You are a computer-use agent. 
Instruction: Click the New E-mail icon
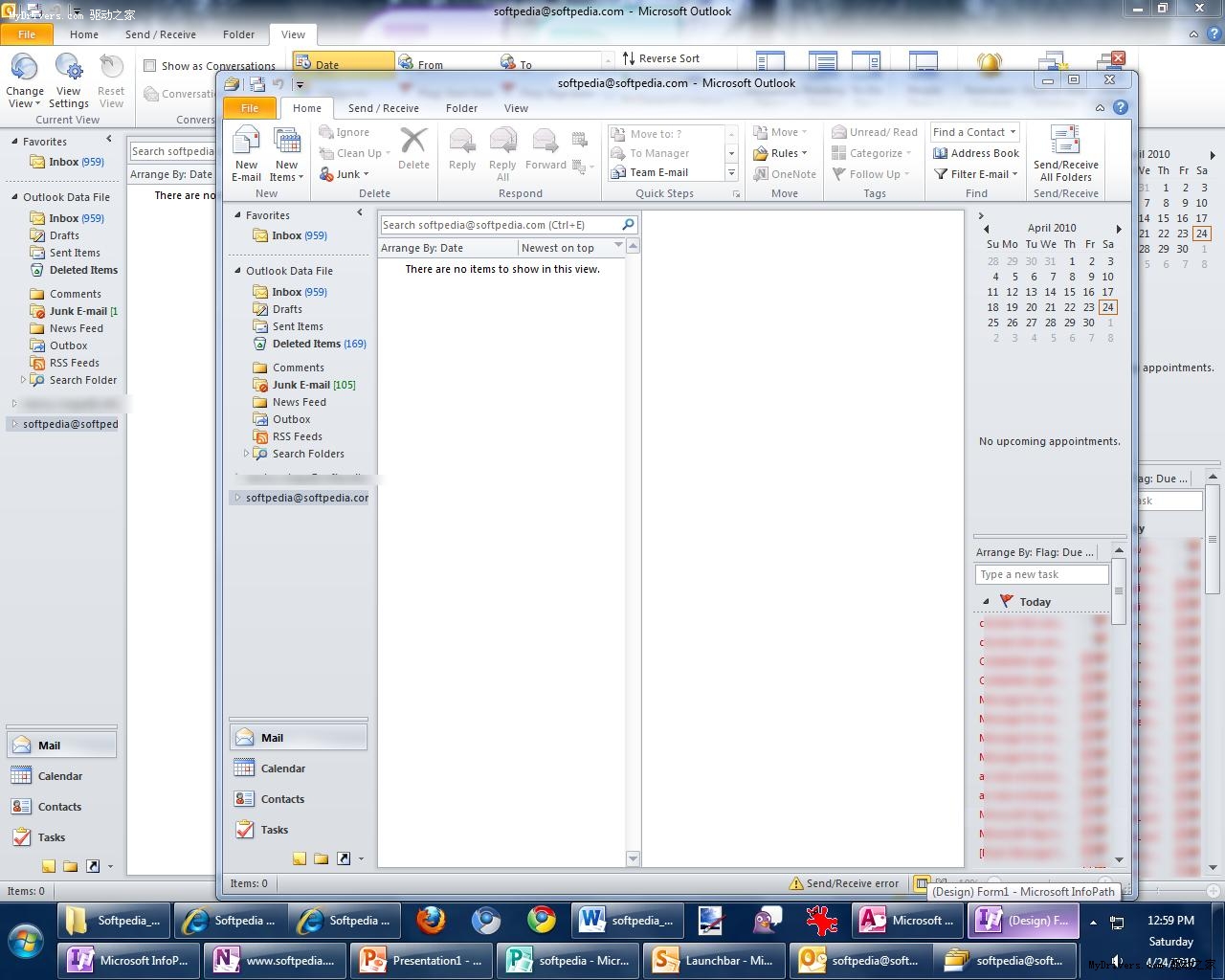click(246, 144)
